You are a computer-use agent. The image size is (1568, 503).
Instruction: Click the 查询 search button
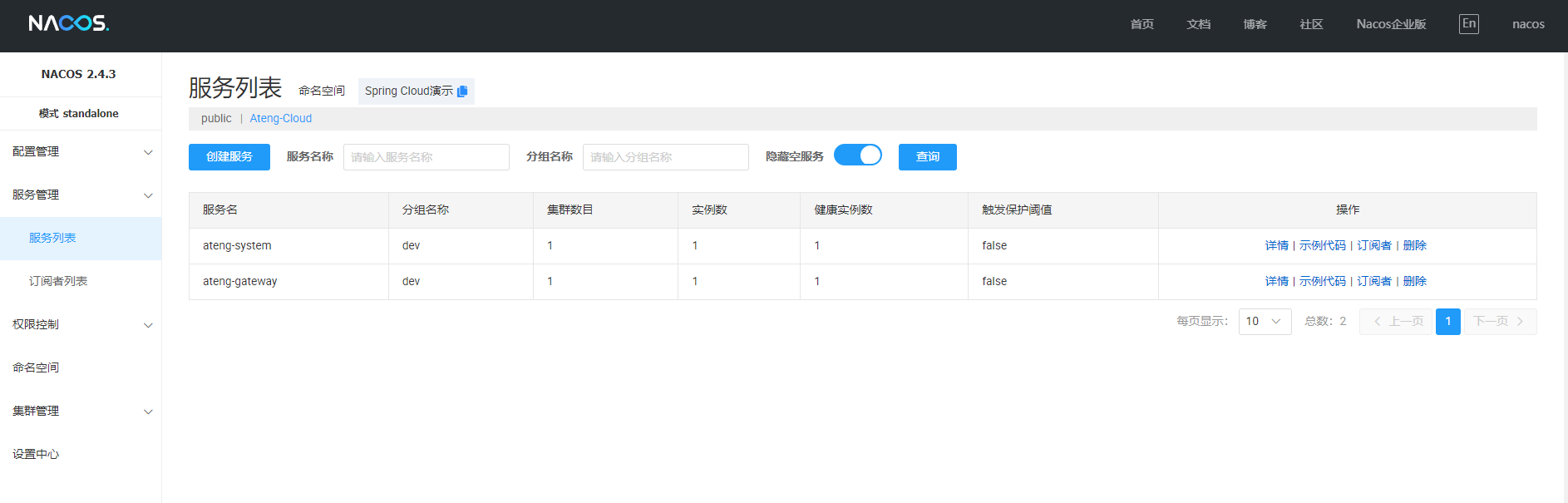pos(927,157)
